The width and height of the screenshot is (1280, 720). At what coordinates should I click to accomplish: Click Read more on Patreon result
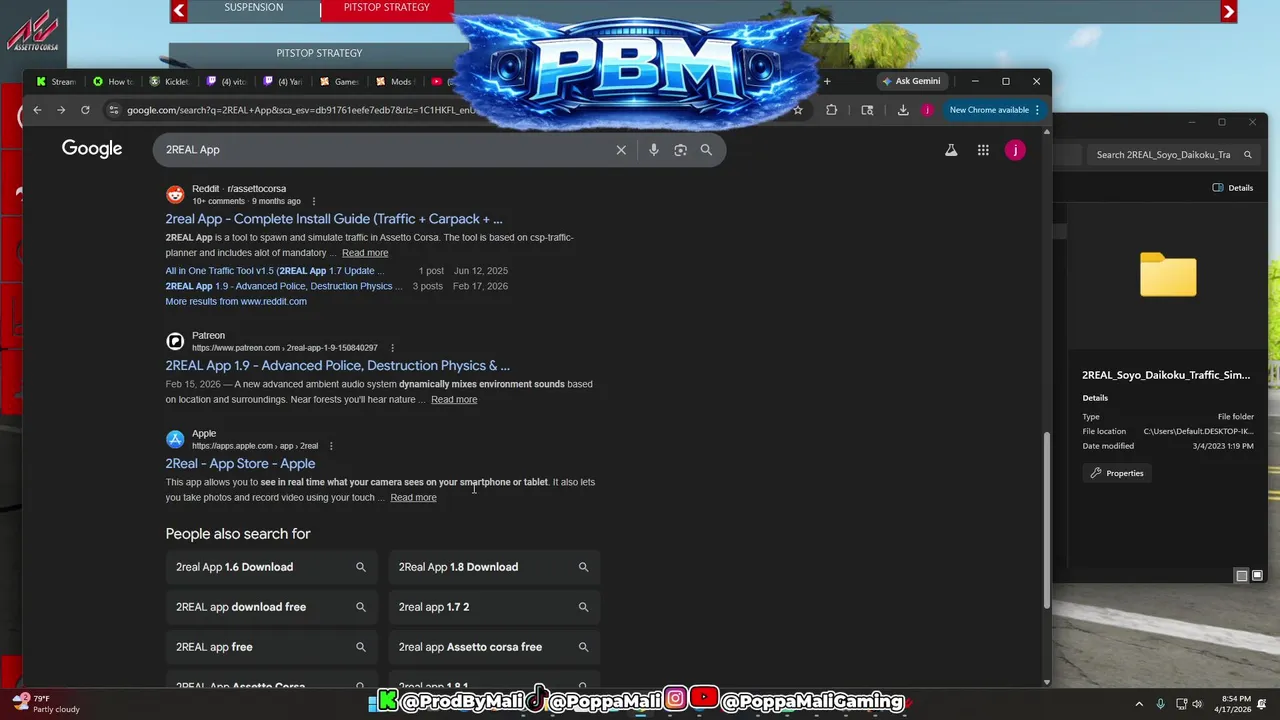pyautogui.click(x=454, y=400)
